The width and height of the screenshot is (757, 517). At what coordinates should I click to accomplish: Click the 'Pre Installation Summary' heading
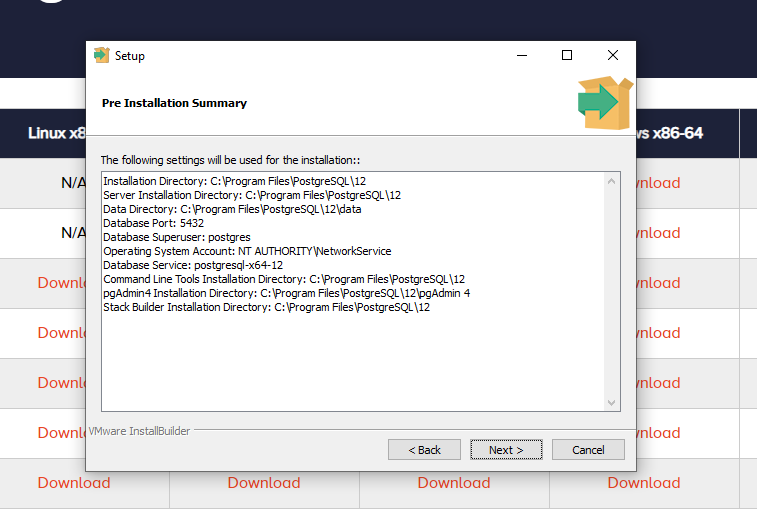[x=174, y=103]
